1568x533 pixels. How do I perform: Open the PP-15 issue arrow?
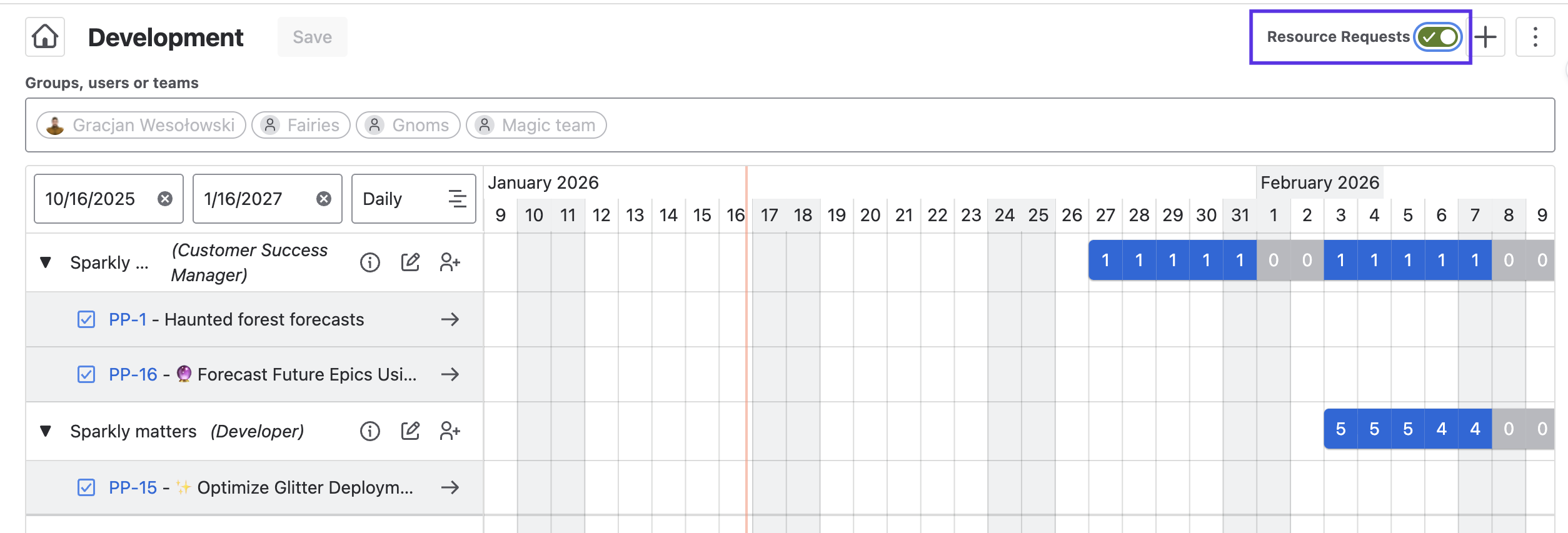point(450,487)
